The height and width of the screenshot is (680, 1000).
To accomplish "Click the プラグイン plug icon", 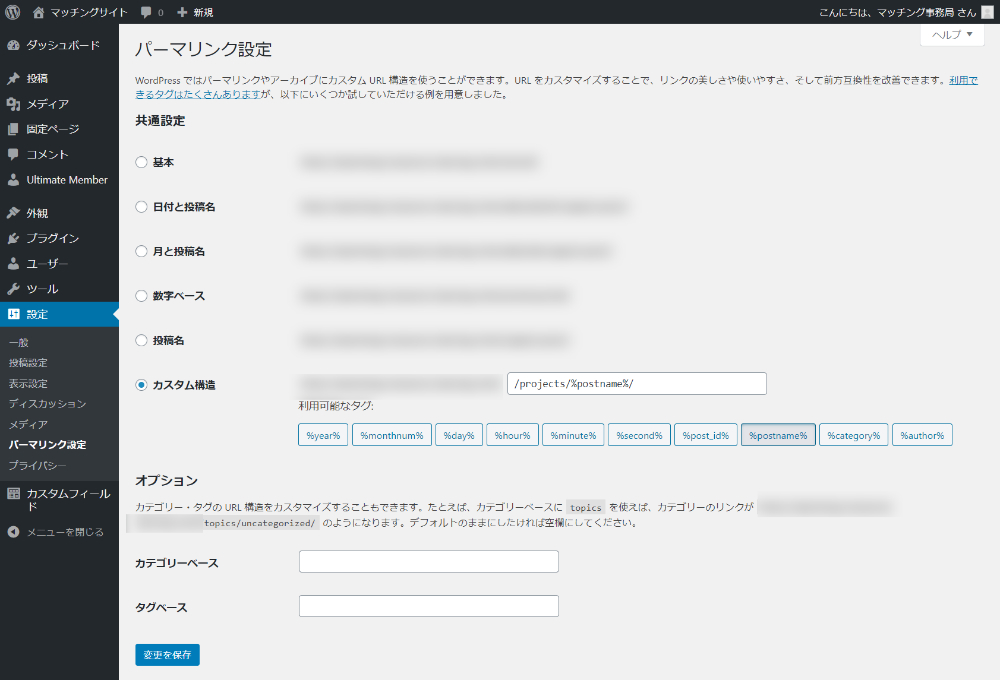I will click(13, 238).
